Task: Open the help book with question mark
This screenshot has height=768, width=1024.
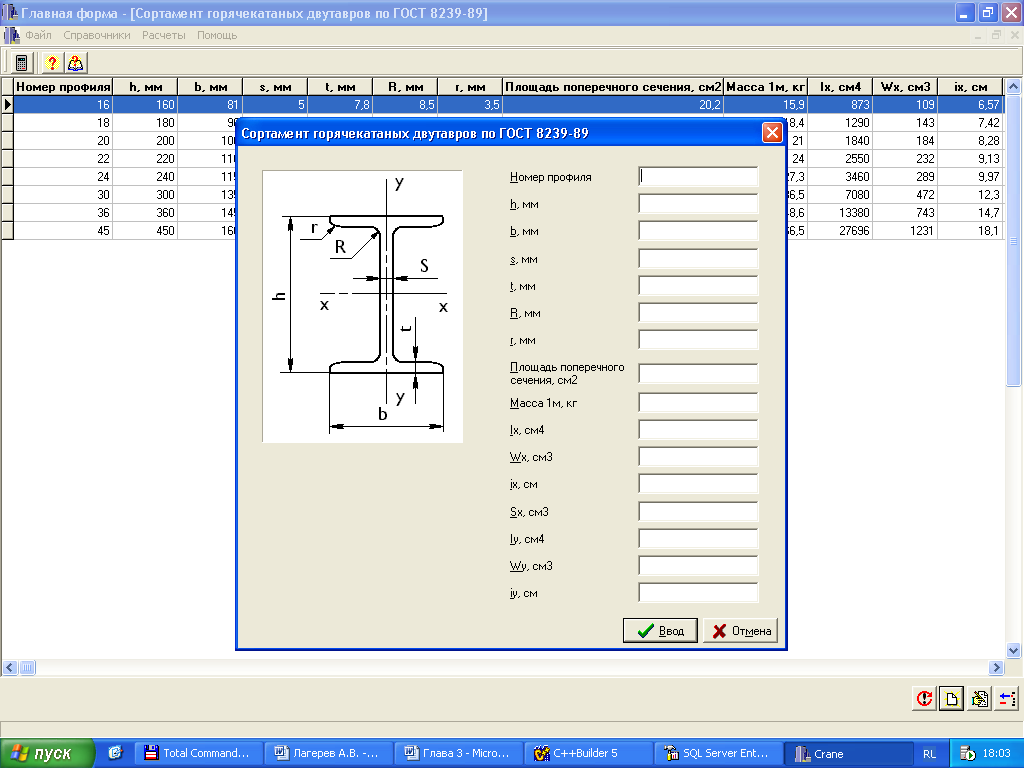Action: click(75, 63)
